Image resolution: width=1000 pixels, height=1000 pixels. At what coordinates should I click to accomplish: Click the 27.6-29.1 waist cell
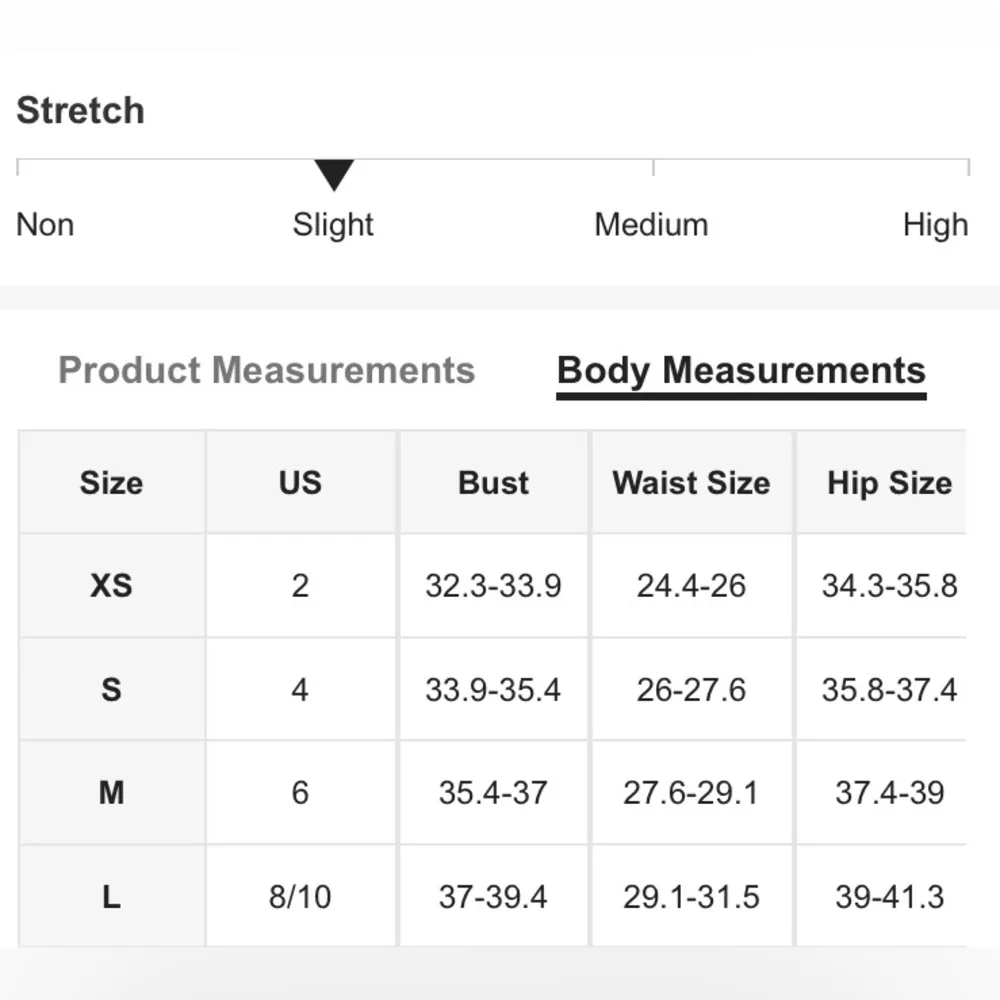[691, 793]
